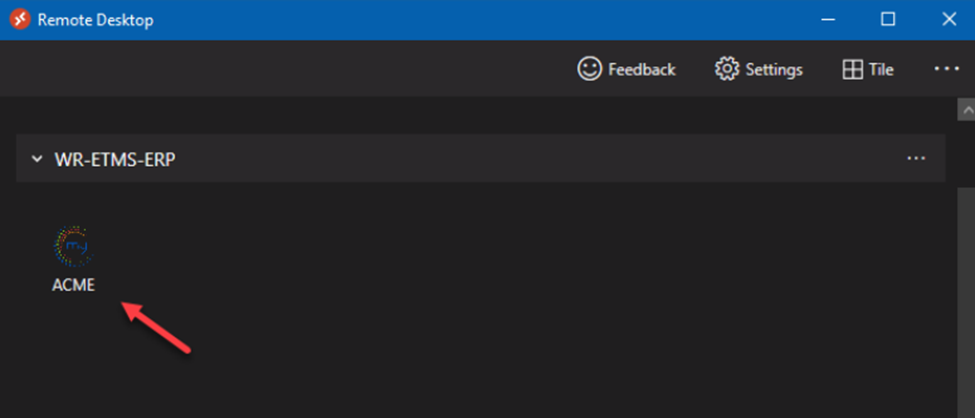Open Remote Desktop Settings
975x418 pixels.
coord(759,69)
